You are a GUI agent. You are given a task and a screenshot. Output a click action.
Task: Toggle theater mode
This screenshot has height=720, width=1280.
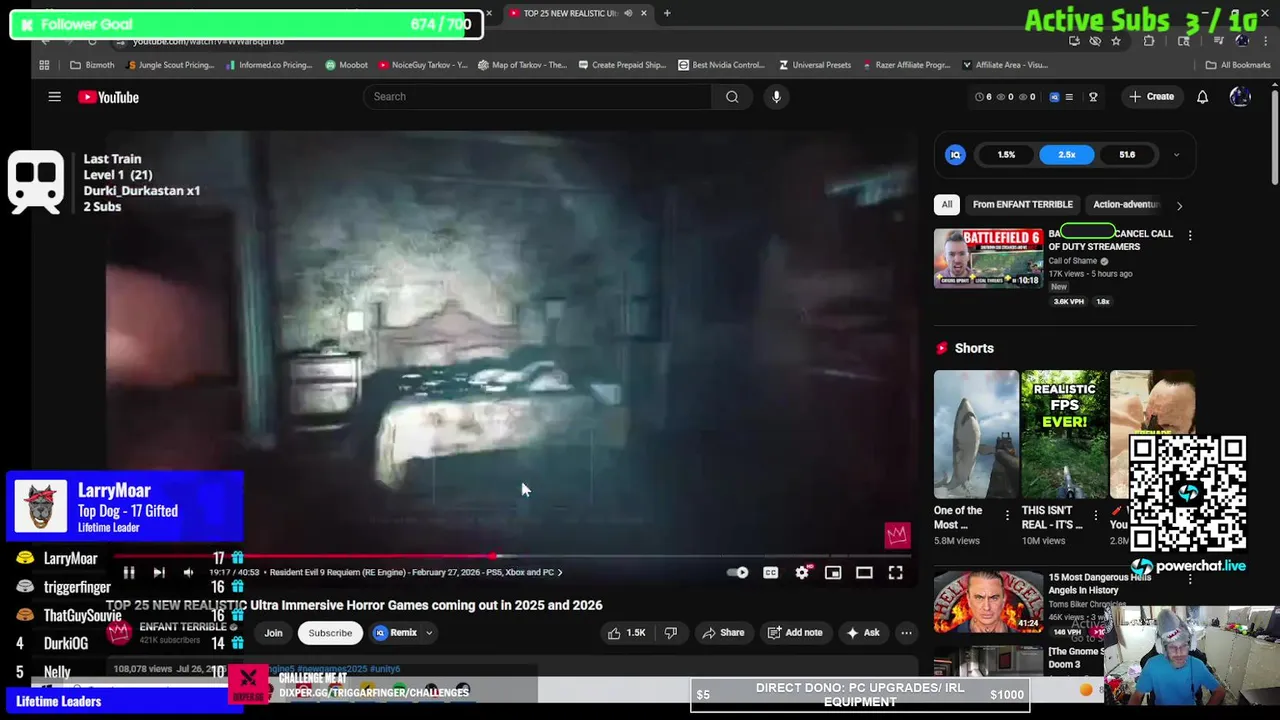864,572
